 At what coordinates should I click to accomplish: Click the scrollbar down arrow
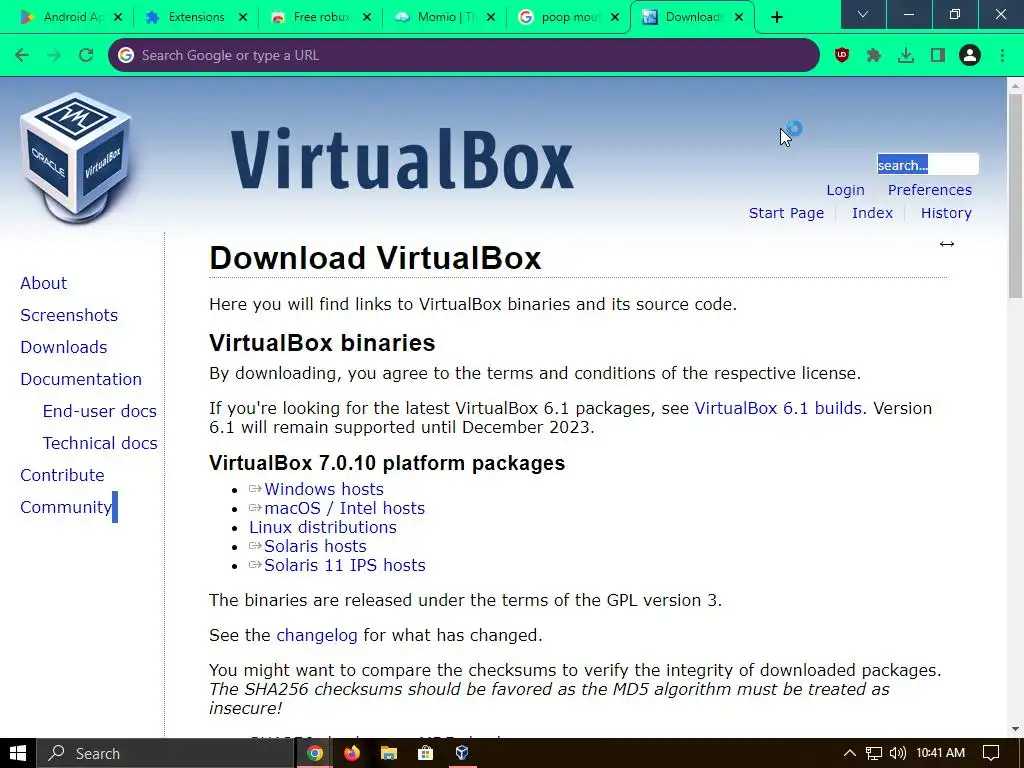point(1016,729)
